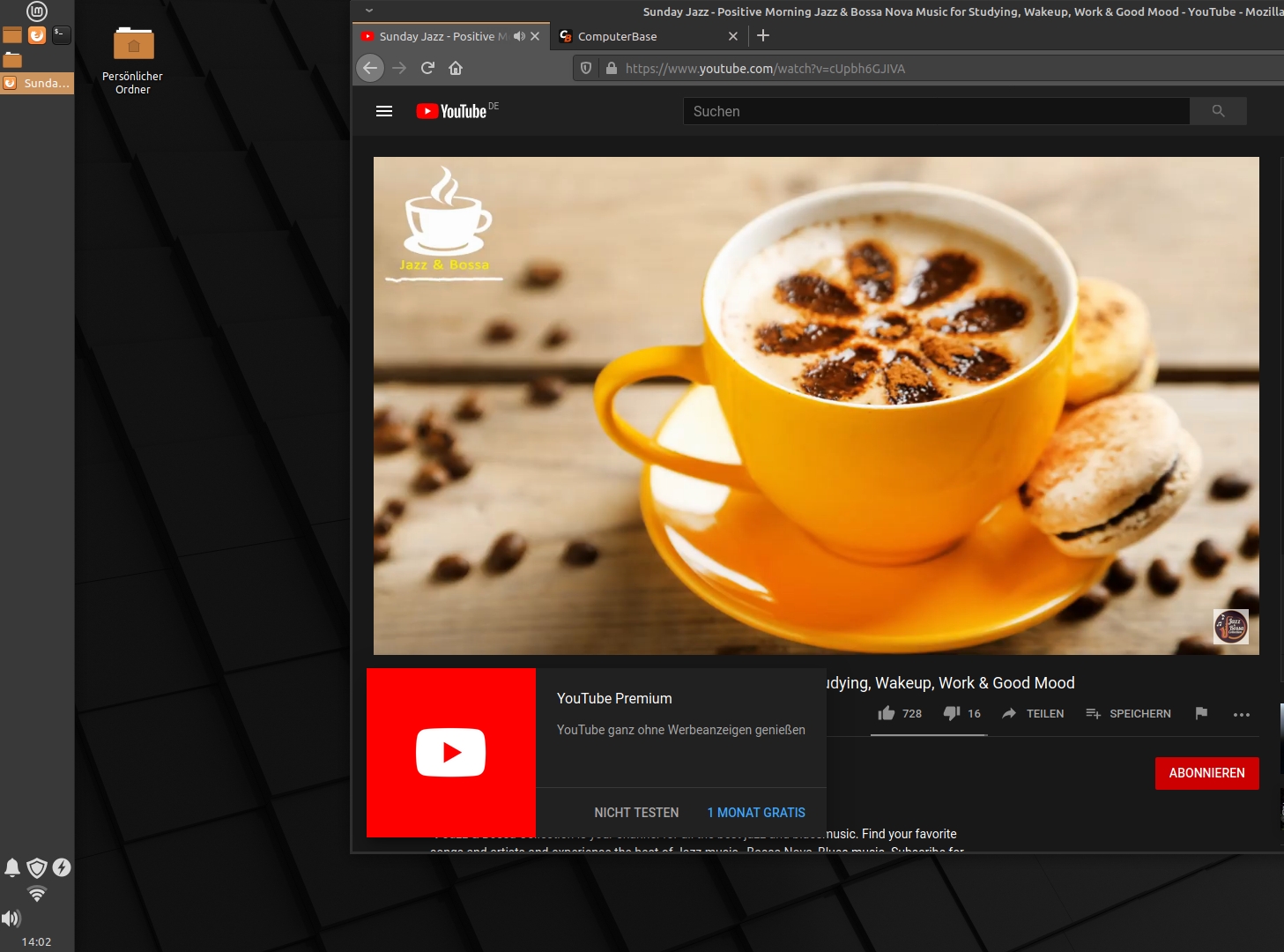Open the three-dot more actions menu
Screen dimensions: 1284x952
coord(1242,714)
